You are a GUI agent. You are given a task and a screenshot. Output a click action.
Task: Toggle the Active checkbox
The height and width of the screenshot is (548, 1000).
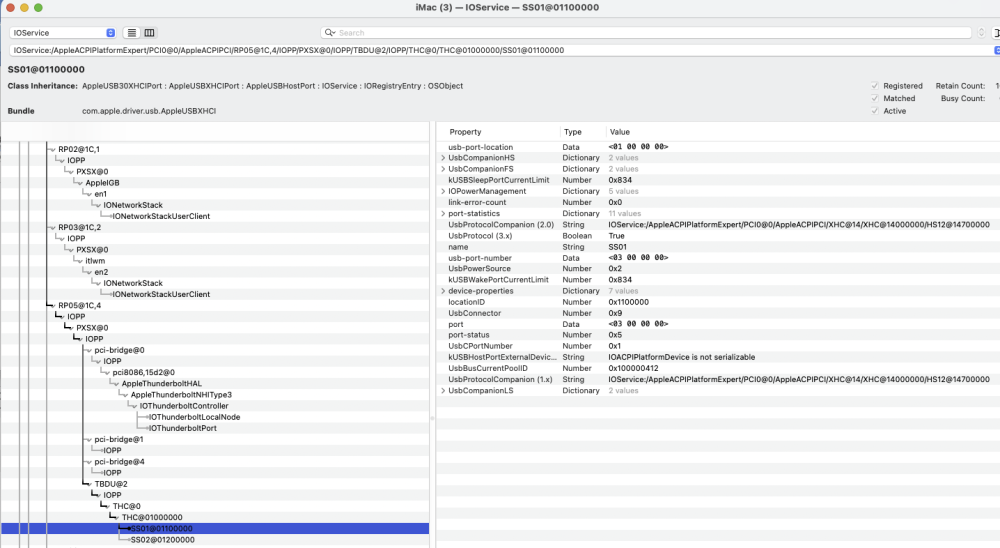point(875,111)
